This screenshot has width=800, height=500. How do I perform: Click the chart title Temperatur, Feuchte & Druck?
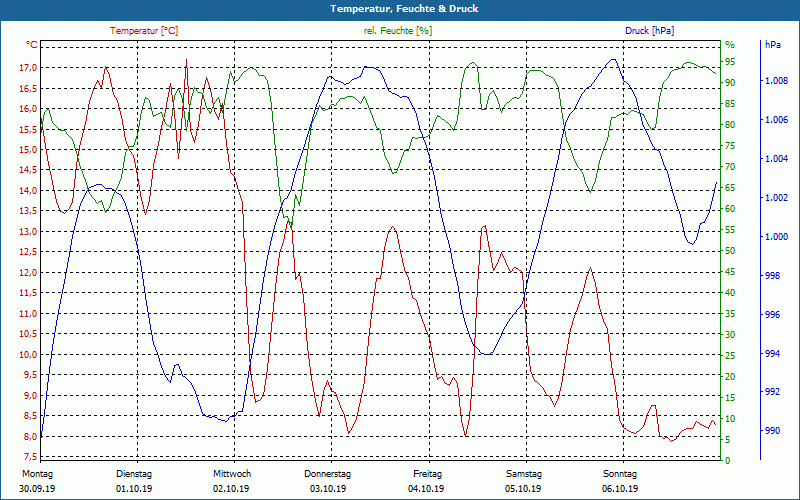tap(404, 9)
